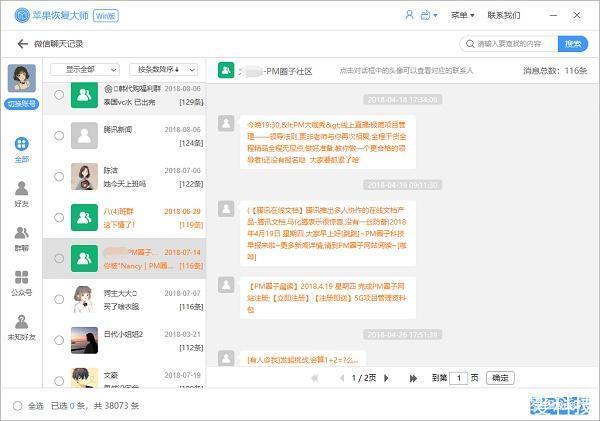Jump to last page of messages

(413, 378)
